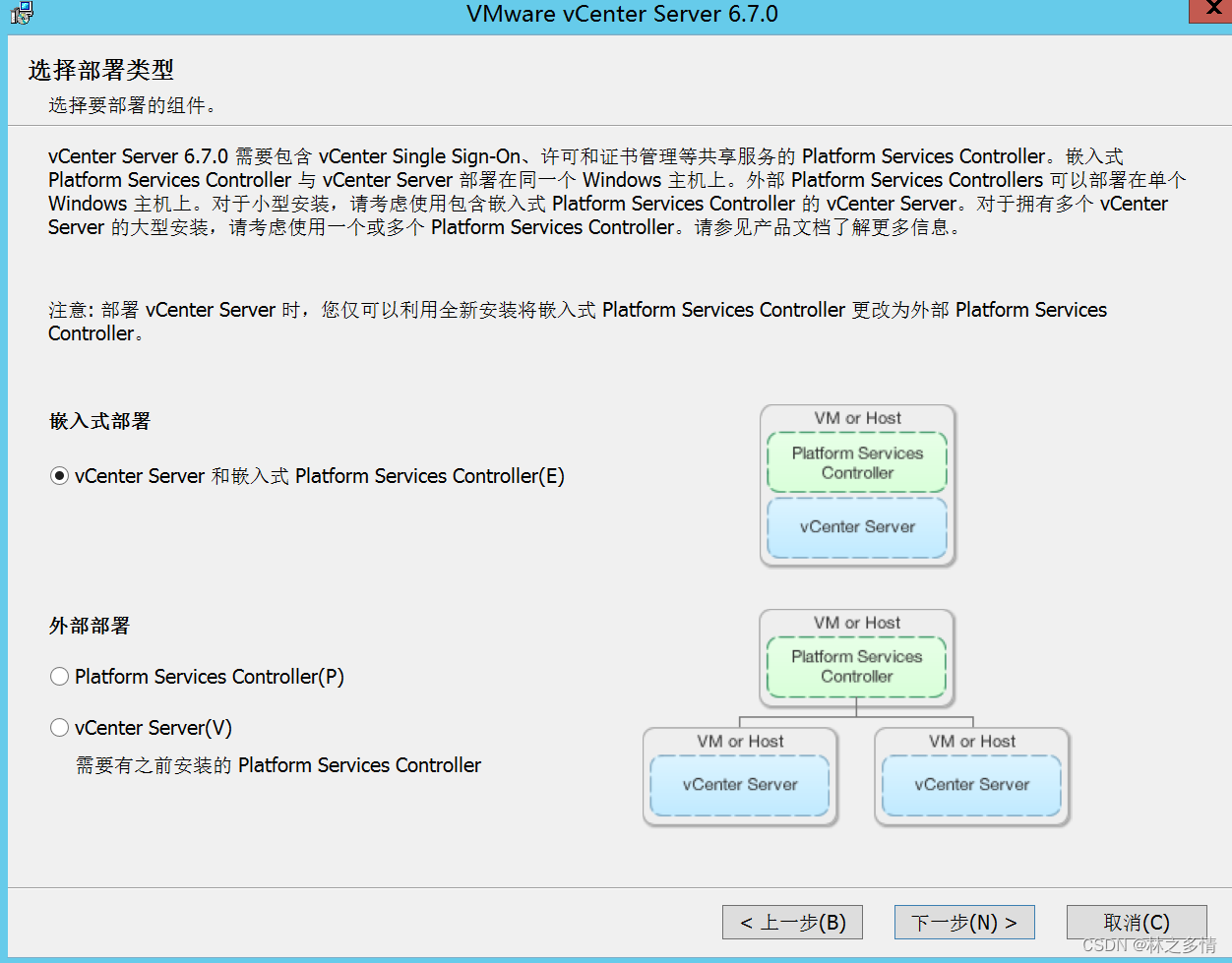Click the right vCenter Server box in external diagram
Image resolution: width=1232 pixels, height=963 pixels.
pos(971,785)
